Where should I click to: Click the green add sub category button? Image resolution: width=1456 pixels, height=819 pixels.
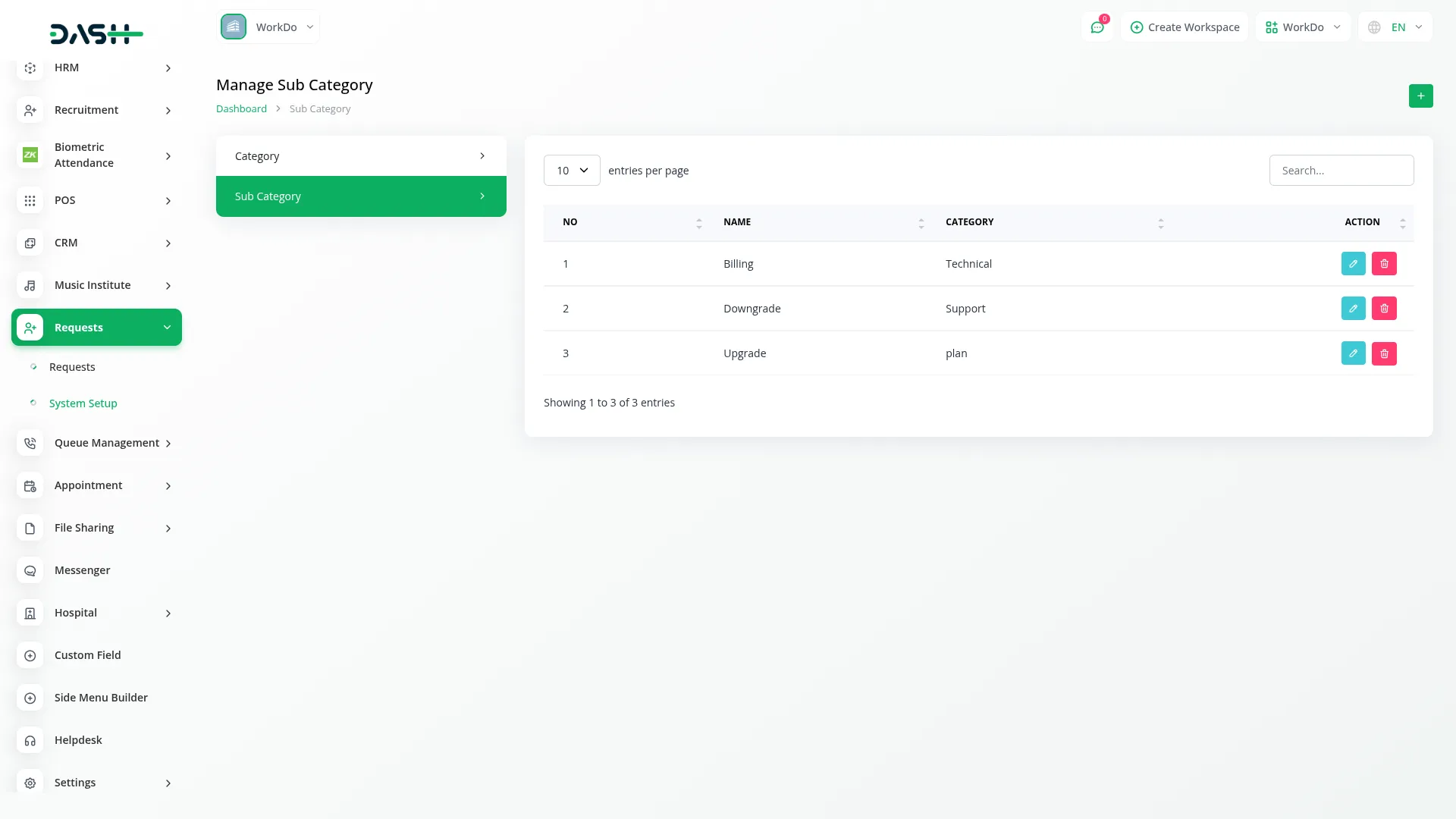click(1420, 96)
